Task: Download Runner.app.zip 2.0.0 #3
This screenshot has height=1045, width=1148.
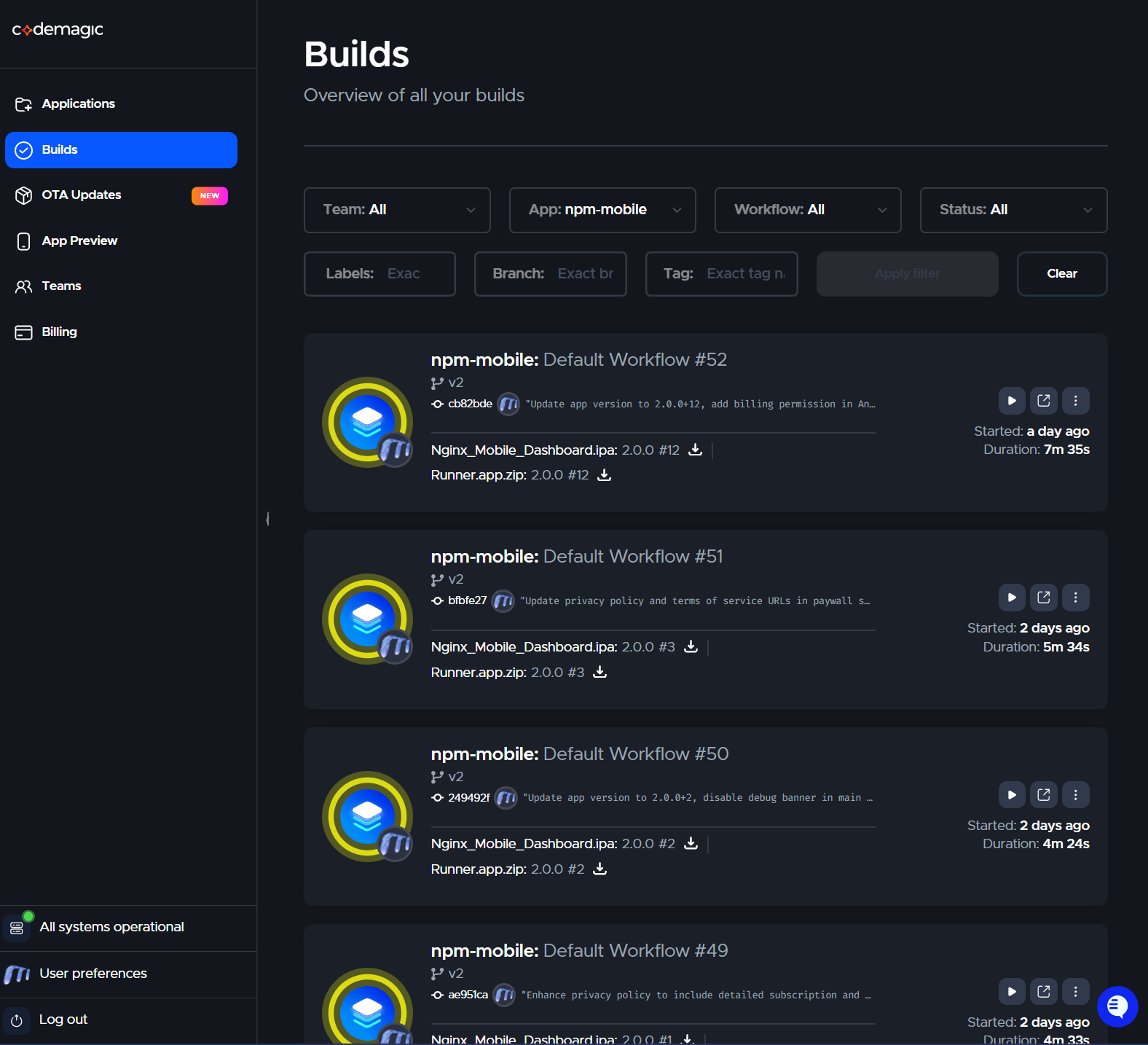Action: pyautogui.click(x=600, y=672)
